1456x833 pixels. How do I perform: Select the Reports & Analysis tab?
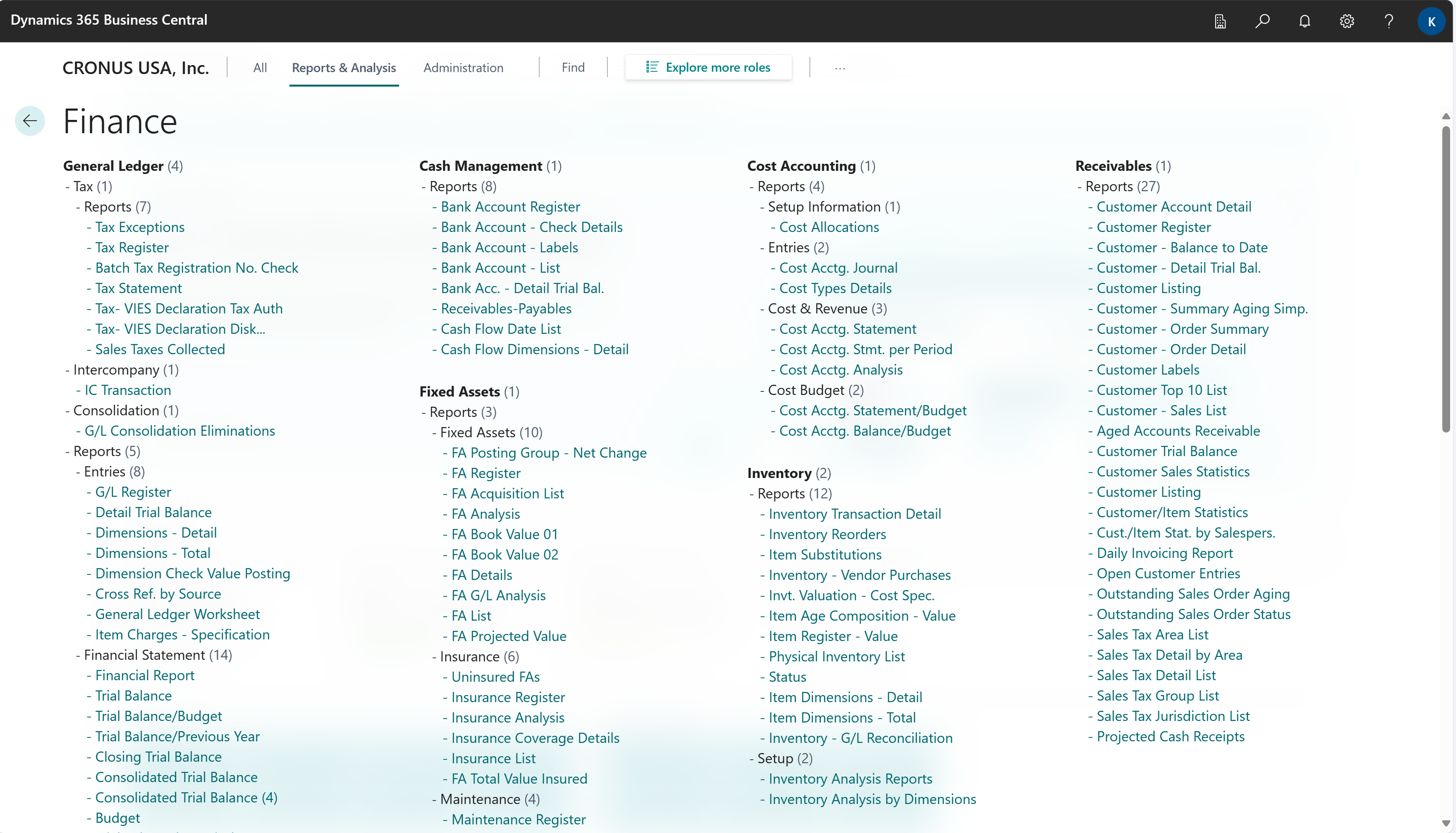point(344,67)
